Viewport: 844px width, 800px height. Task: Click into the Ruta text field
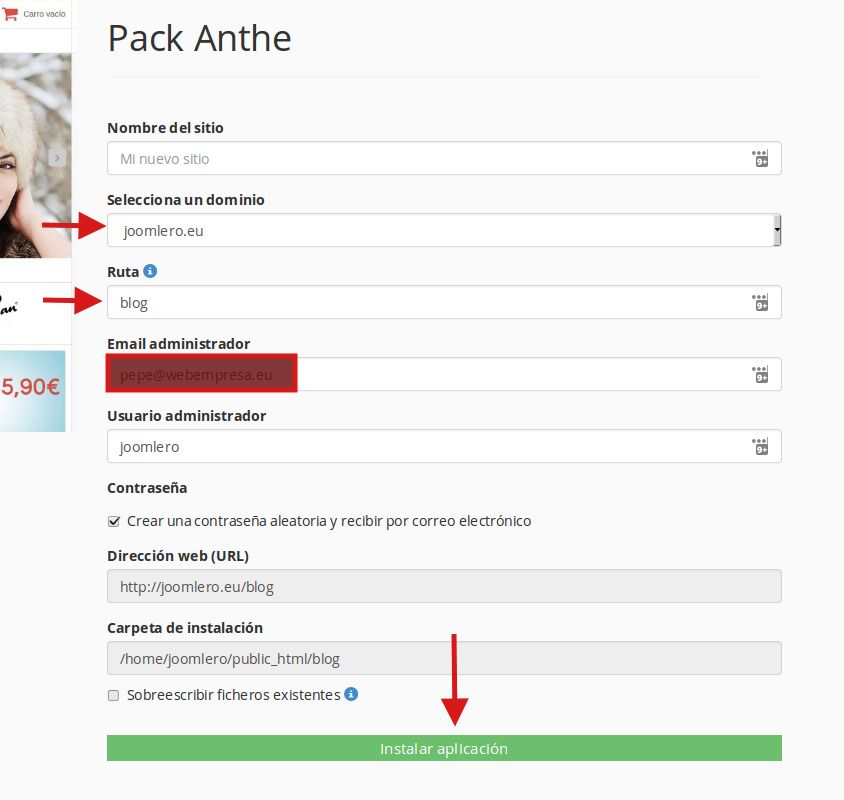click(x=444, y=303)
